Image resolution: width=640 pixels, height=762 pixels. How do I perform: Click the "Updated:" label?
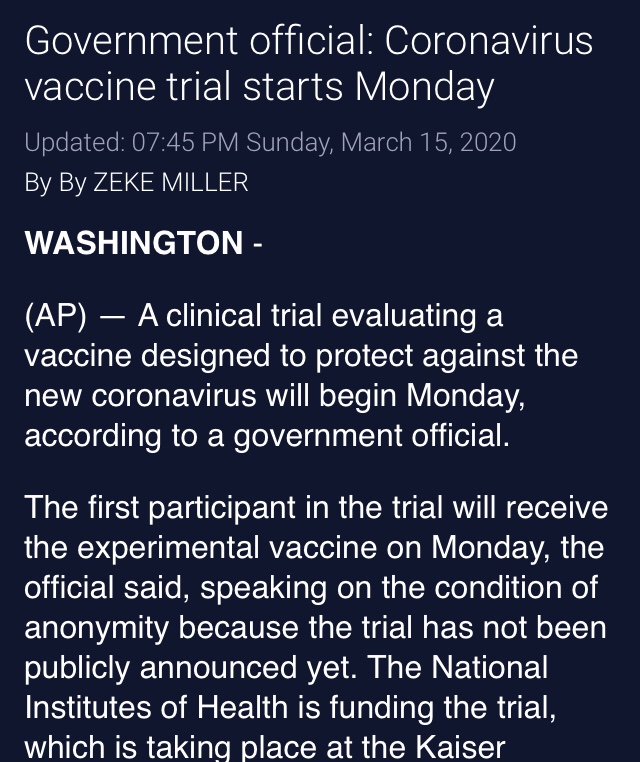point(73,143)
